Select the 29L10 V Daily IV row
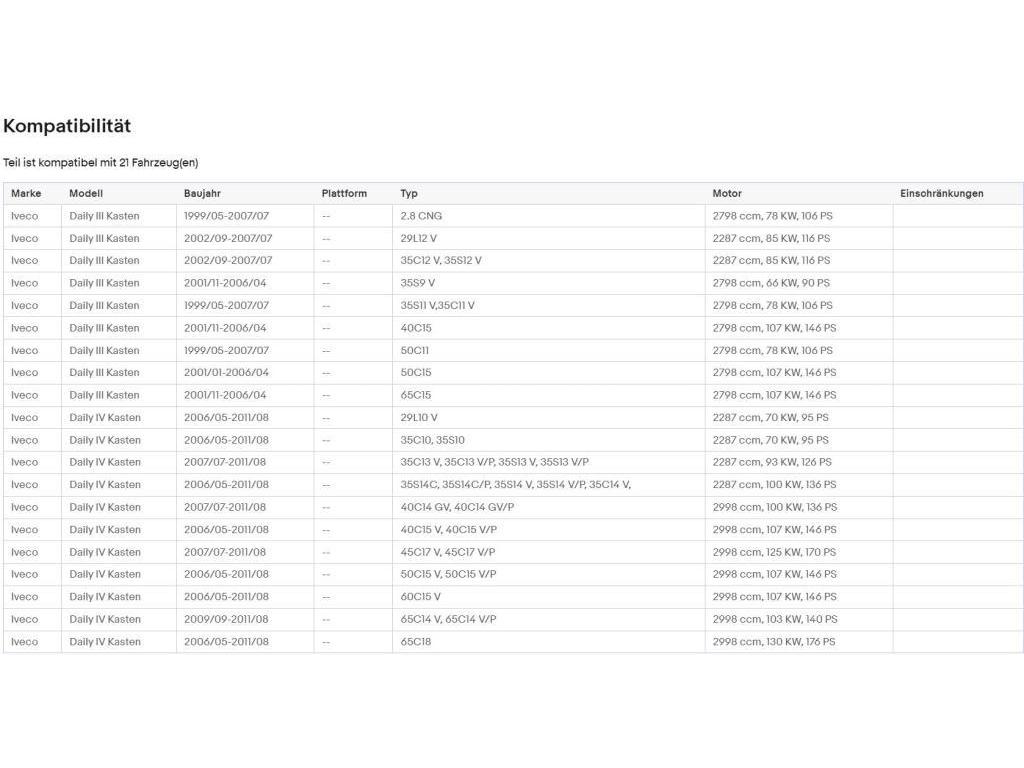The height and width of the screenshot is (768, 1024). (513, 417)
